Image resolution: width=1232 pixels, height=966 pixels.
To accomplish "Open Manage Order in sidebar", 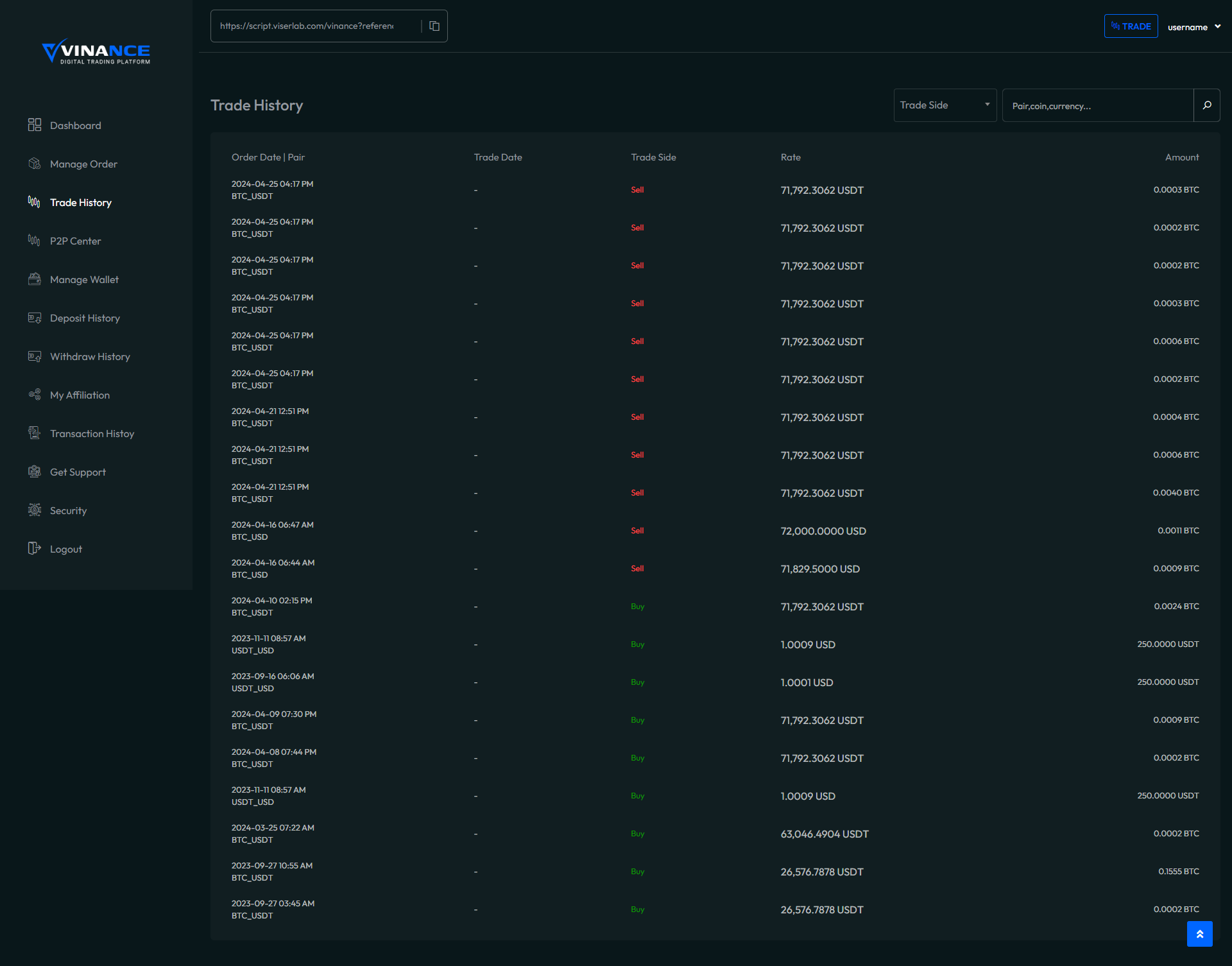I will [83, 164].
